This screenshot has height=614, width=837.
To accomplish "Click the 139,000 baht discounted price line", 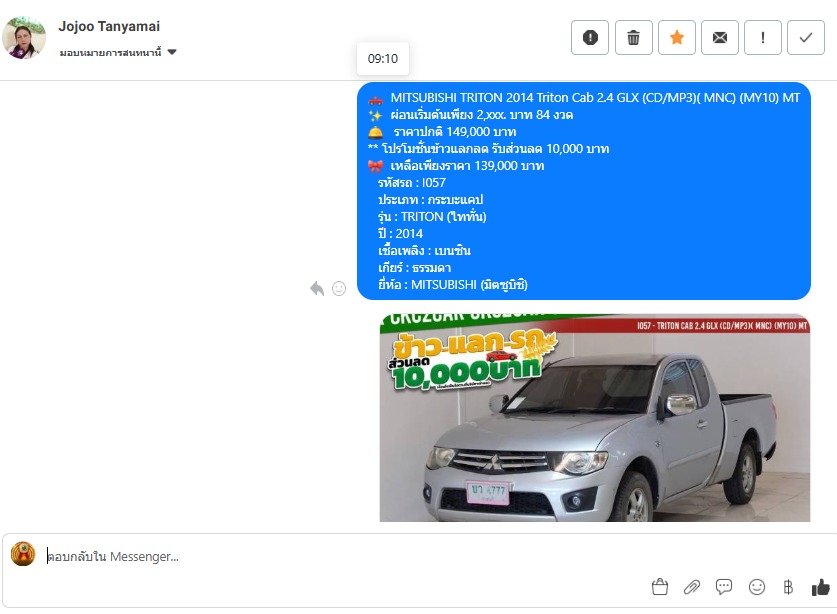I will (x=467, y=166).
